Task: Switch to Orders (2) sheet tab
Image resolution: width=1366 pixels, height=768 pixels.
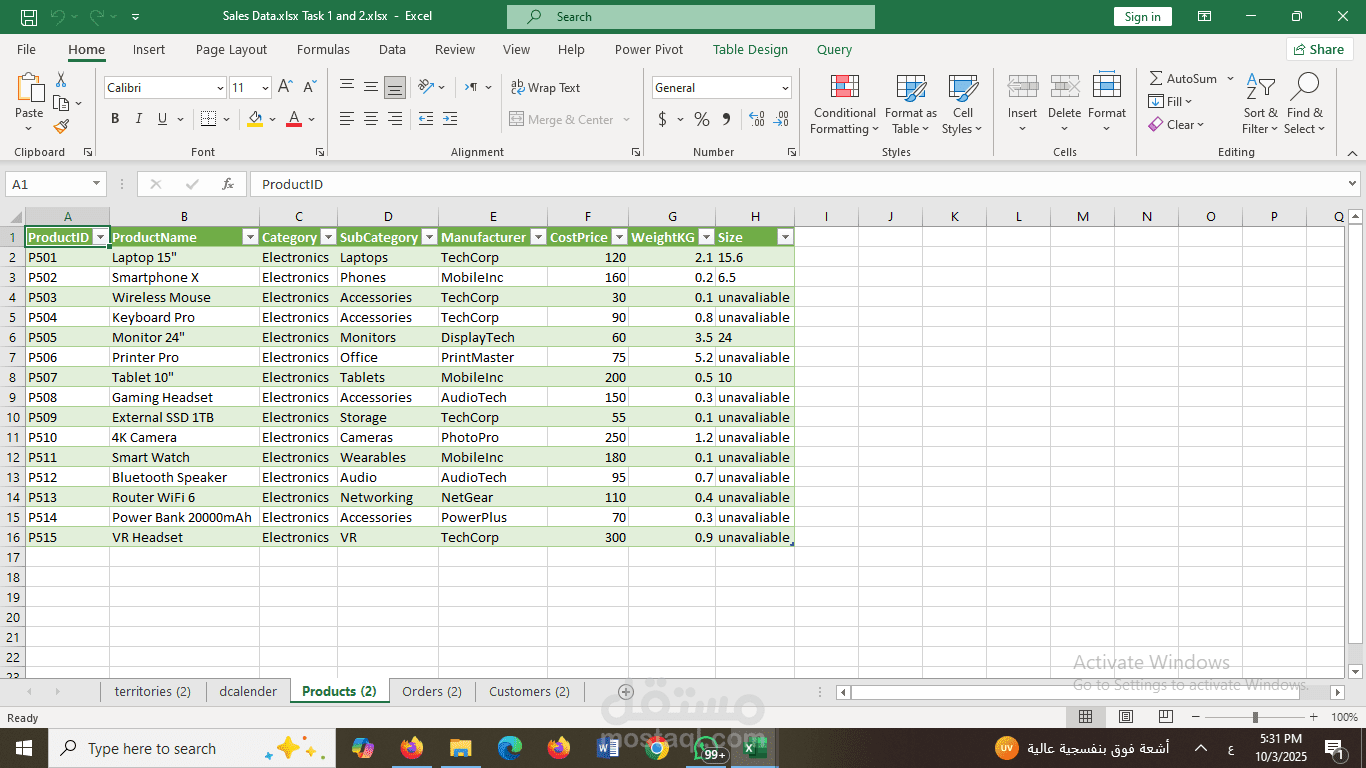Action: coord(432,691)
